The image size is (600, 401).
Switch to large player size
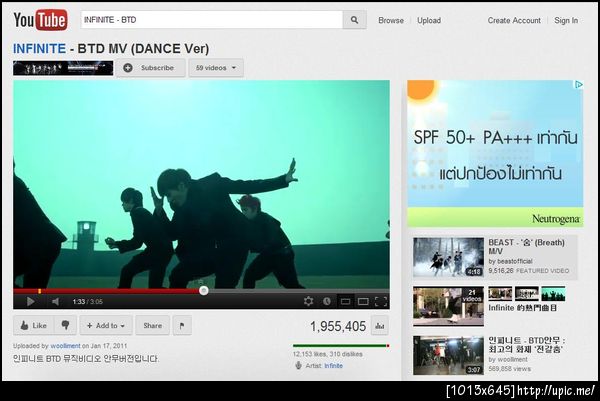363,302
